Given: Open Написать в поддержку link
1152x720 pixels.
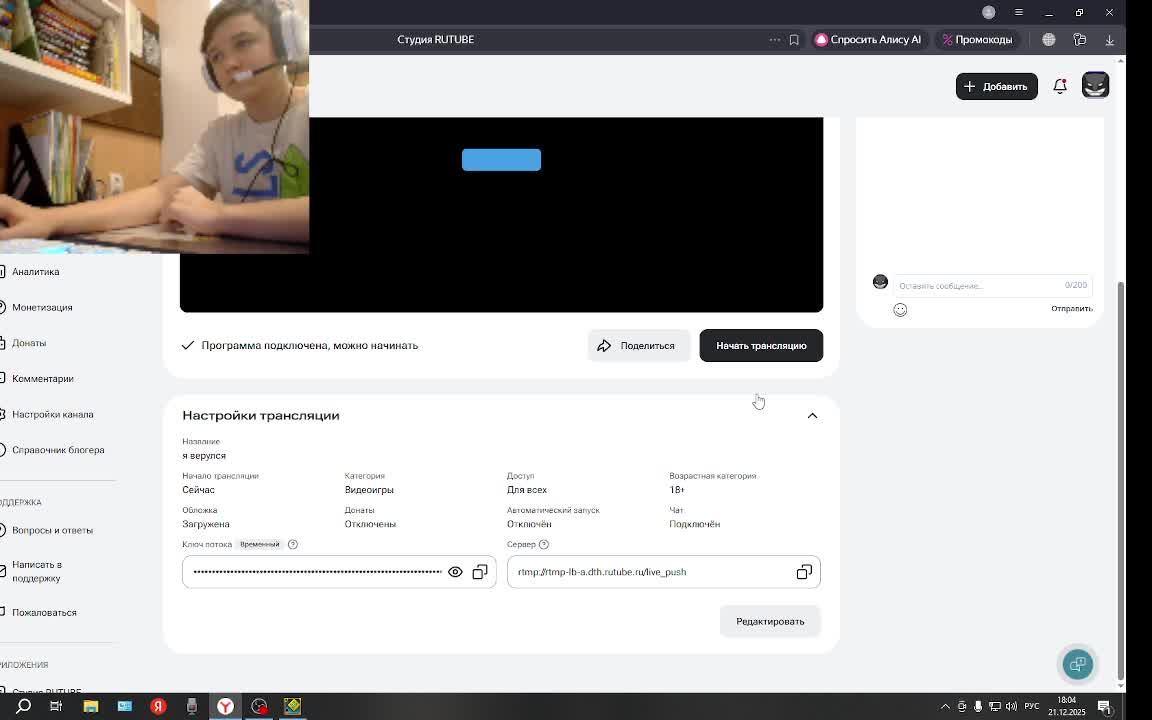Looking at the screenshot, I should pos(37,572).
